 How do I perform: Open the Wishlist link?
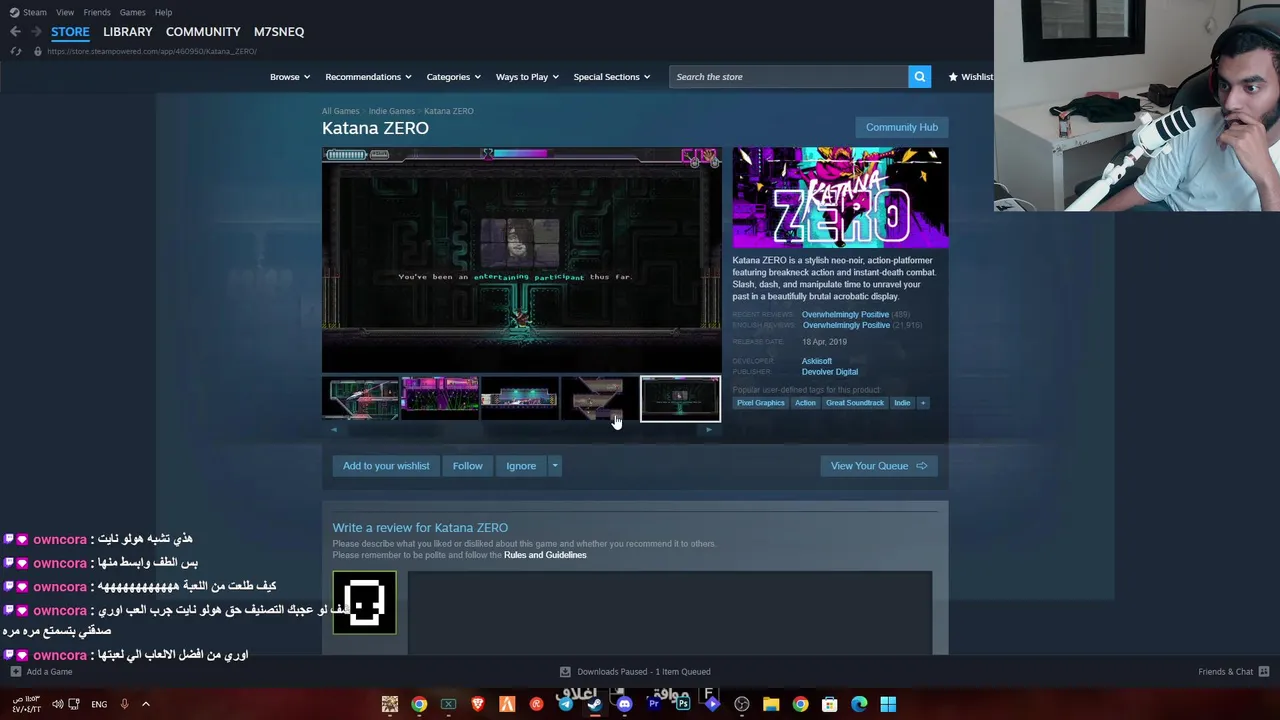point(971,77)
